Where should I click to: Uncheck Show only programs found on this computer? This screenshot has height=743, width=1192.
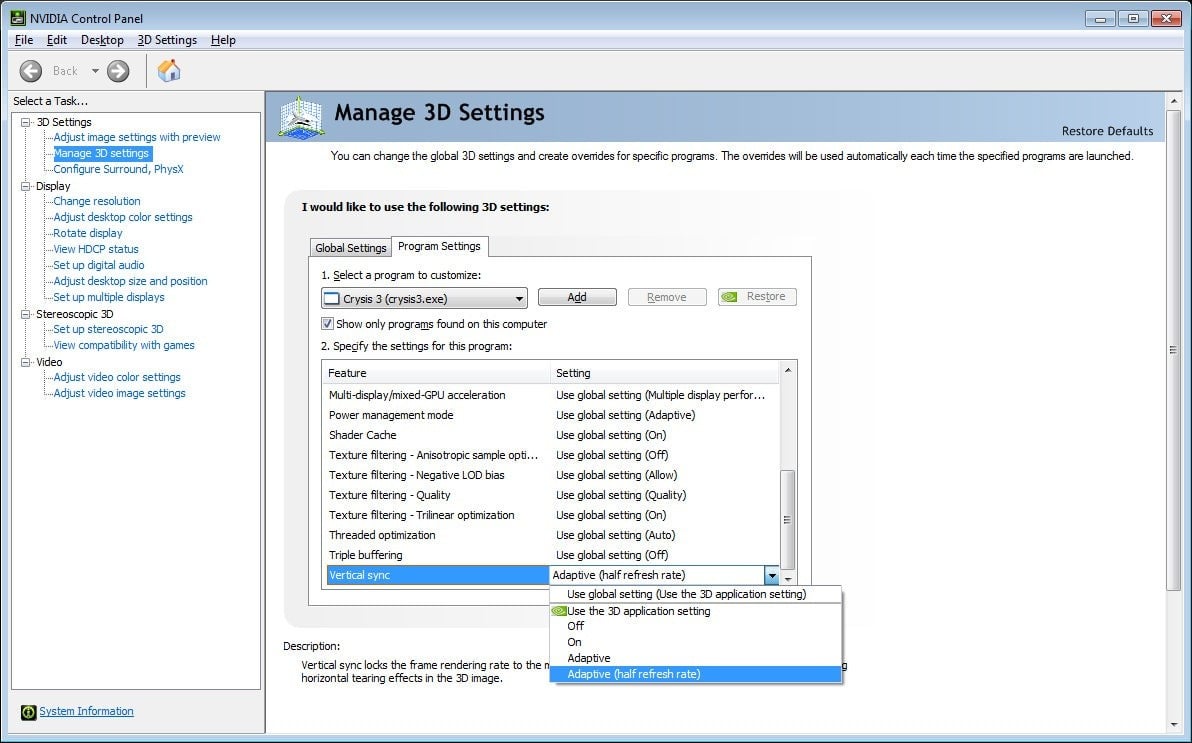click(327, 324)
